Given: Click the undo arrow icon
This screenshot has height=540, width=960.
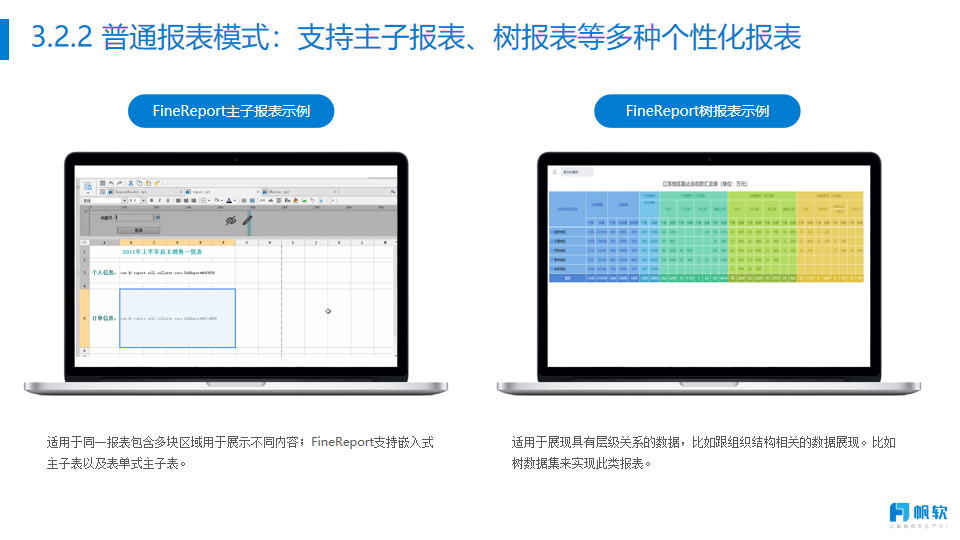Looking at the screenshot, I should [x=111, y=183].
